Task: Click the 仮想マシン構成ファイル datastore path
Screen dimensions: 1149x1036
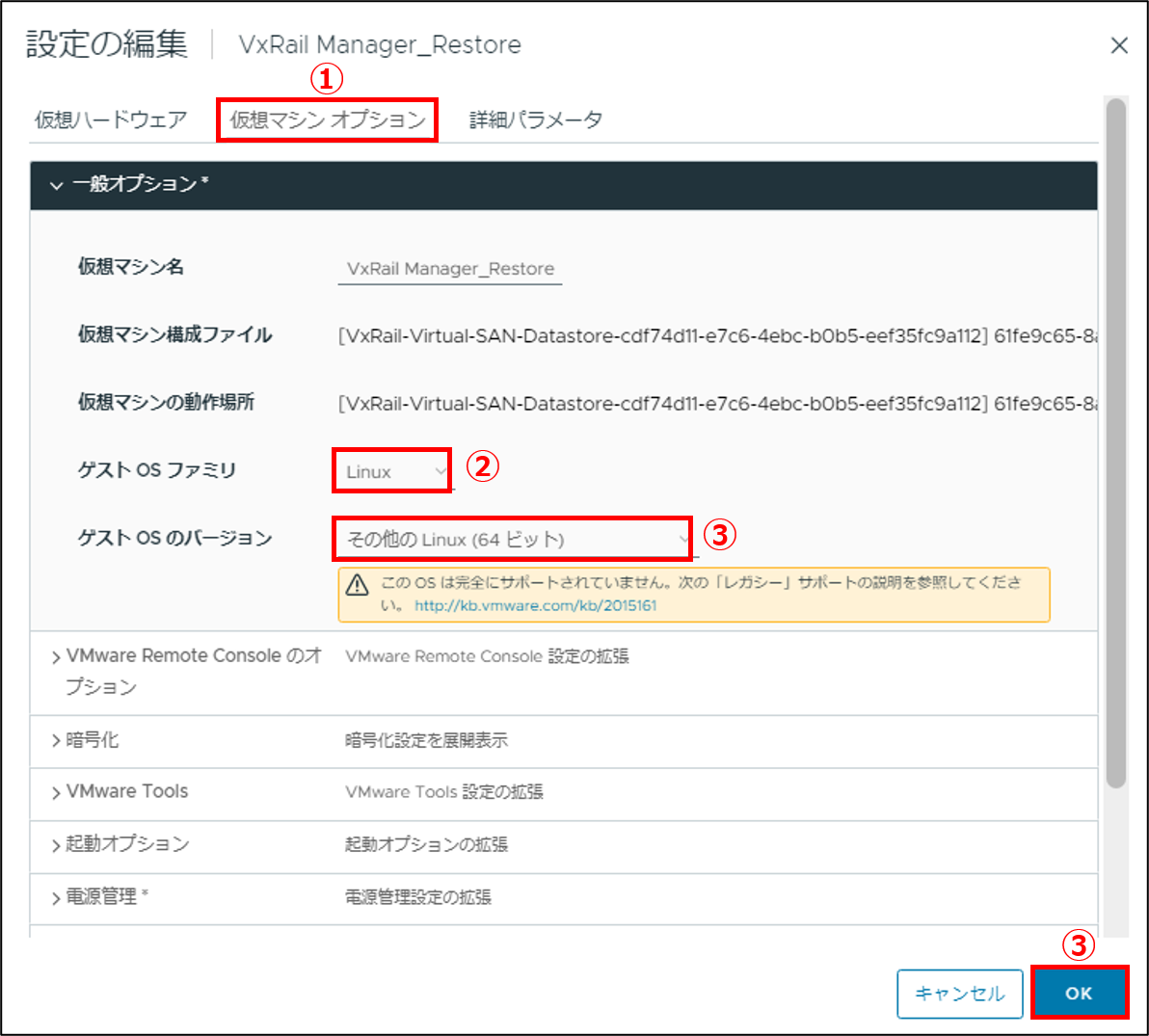Action: (x=717, y=336)
